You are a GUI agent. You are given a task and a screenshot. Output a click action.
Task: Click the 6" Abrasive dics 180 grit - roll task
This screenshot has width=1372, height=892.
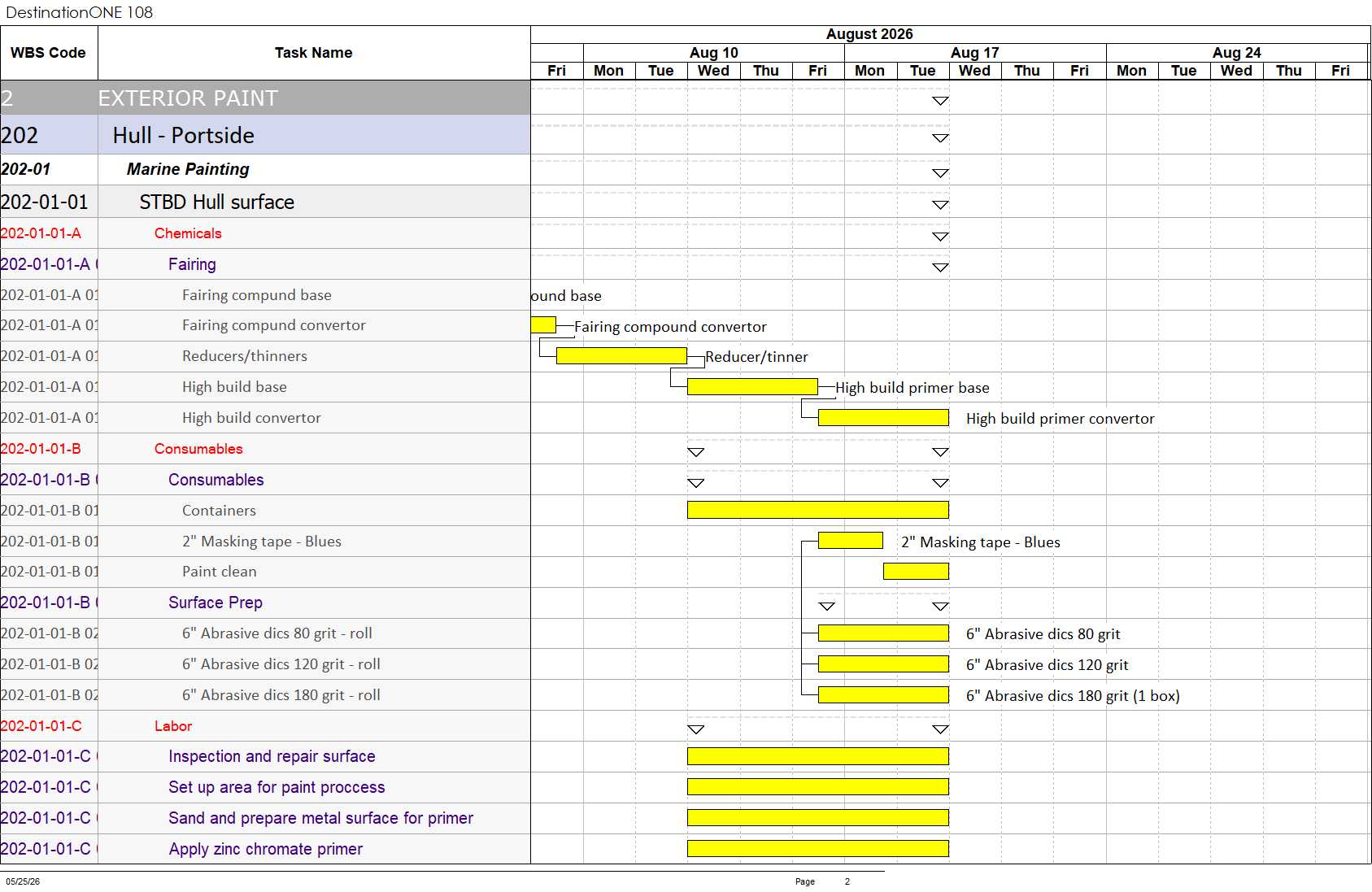point(281,695)
